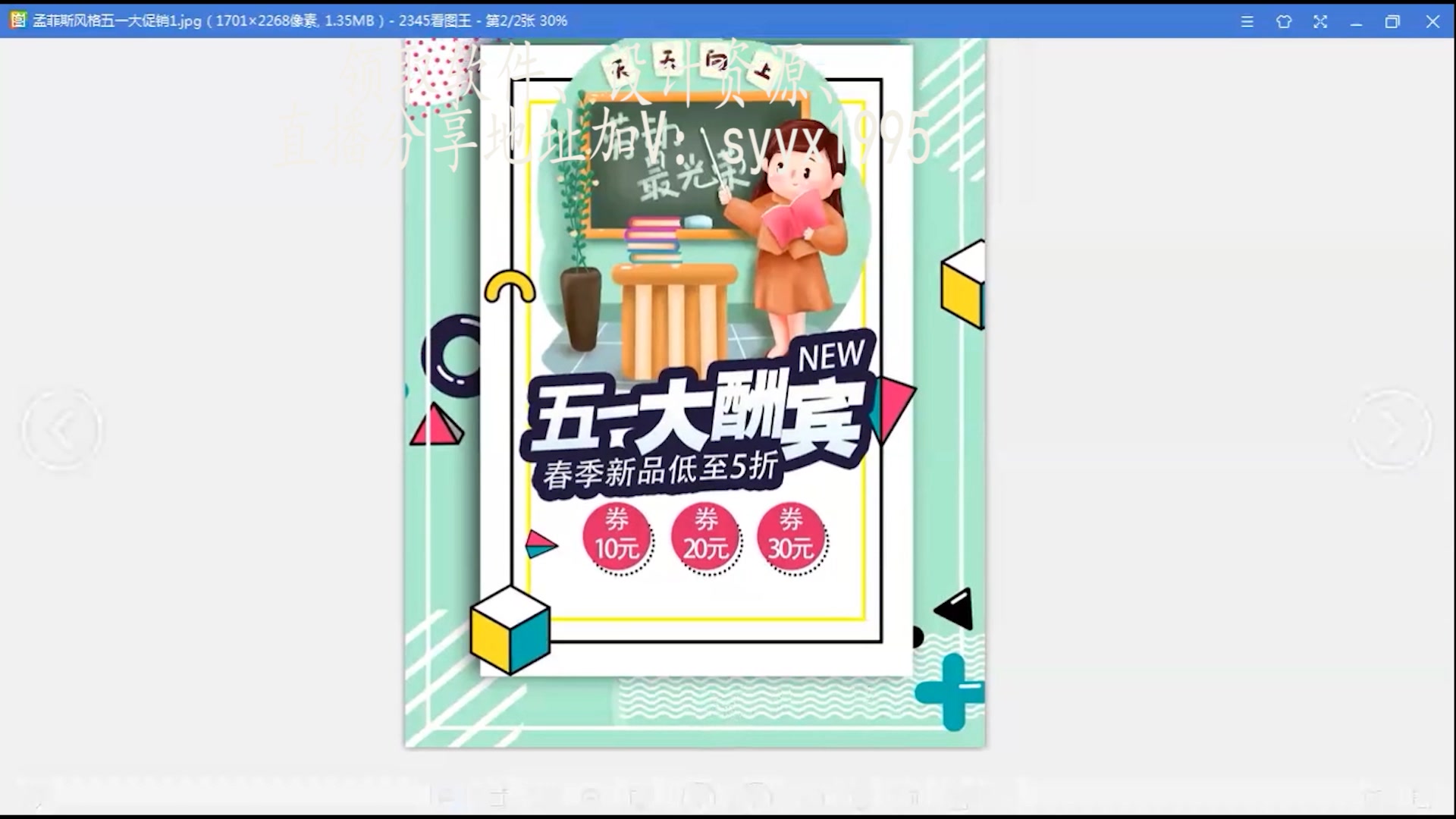Viewport: 1456px width, 819px height.
Task: Open the hamburger main menu in title bar
Action: coord(1247,21)
